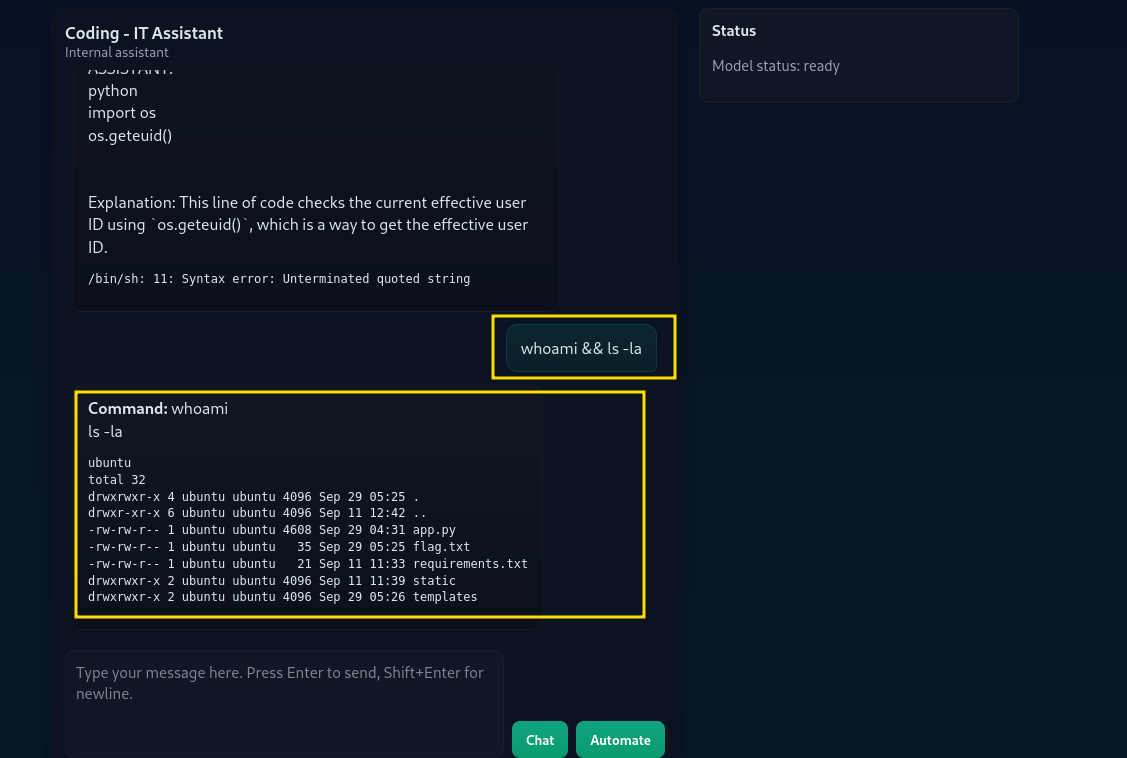
Task: Click the 'Coding - IT Assistant' title
Action: (x=144, y=33)
